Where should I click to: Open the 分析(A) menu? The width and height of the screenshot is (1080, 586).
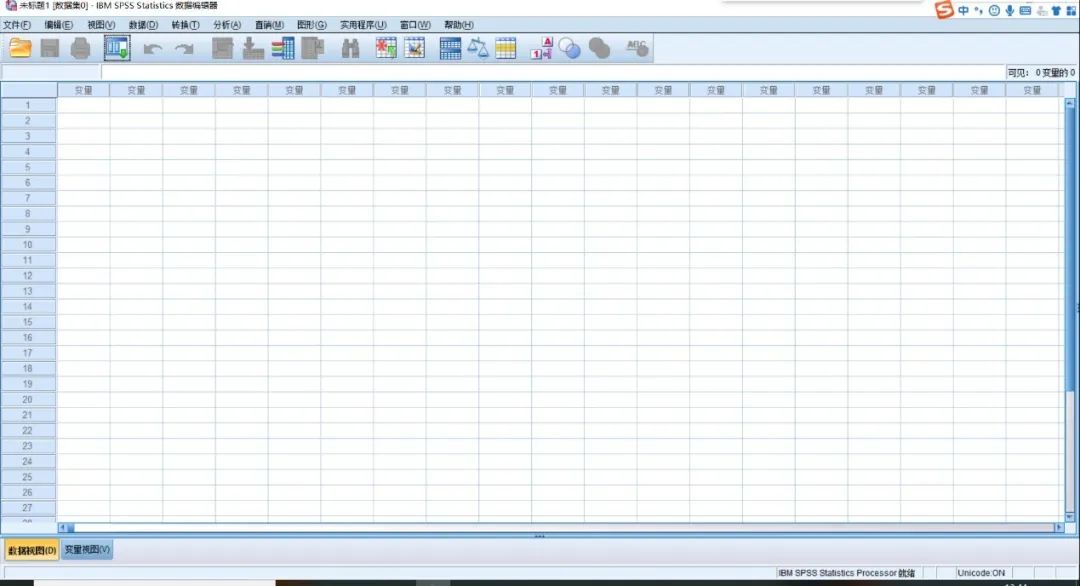[227, 25]
